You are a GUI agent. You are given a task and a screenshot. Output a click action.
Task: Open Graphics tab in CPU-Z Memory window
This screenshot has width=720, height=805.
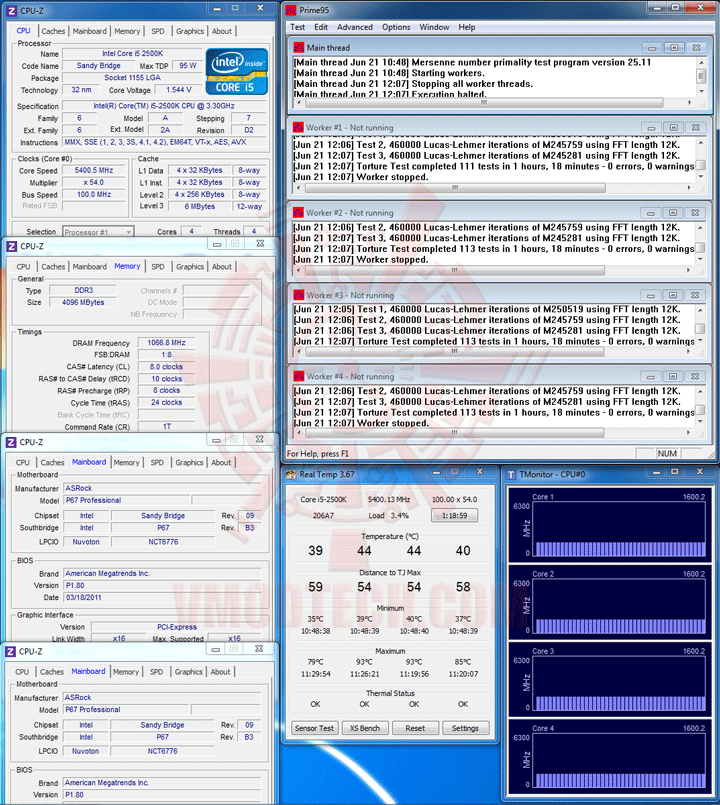point(190,266)
